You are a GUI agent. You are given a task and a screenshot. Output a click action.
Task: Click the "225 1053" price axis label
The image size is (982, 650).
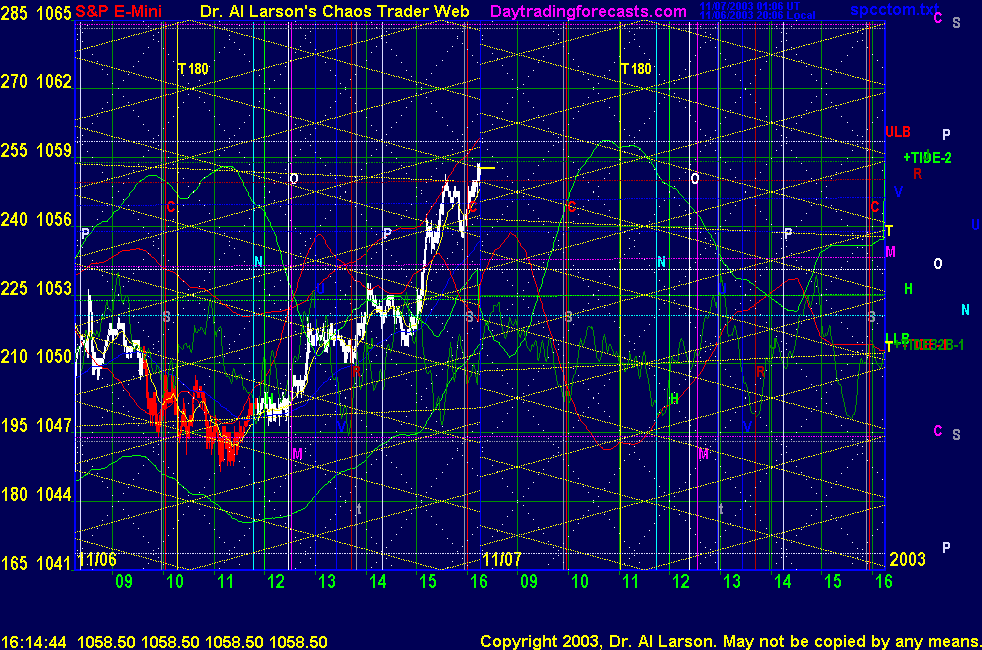point(36,288)
